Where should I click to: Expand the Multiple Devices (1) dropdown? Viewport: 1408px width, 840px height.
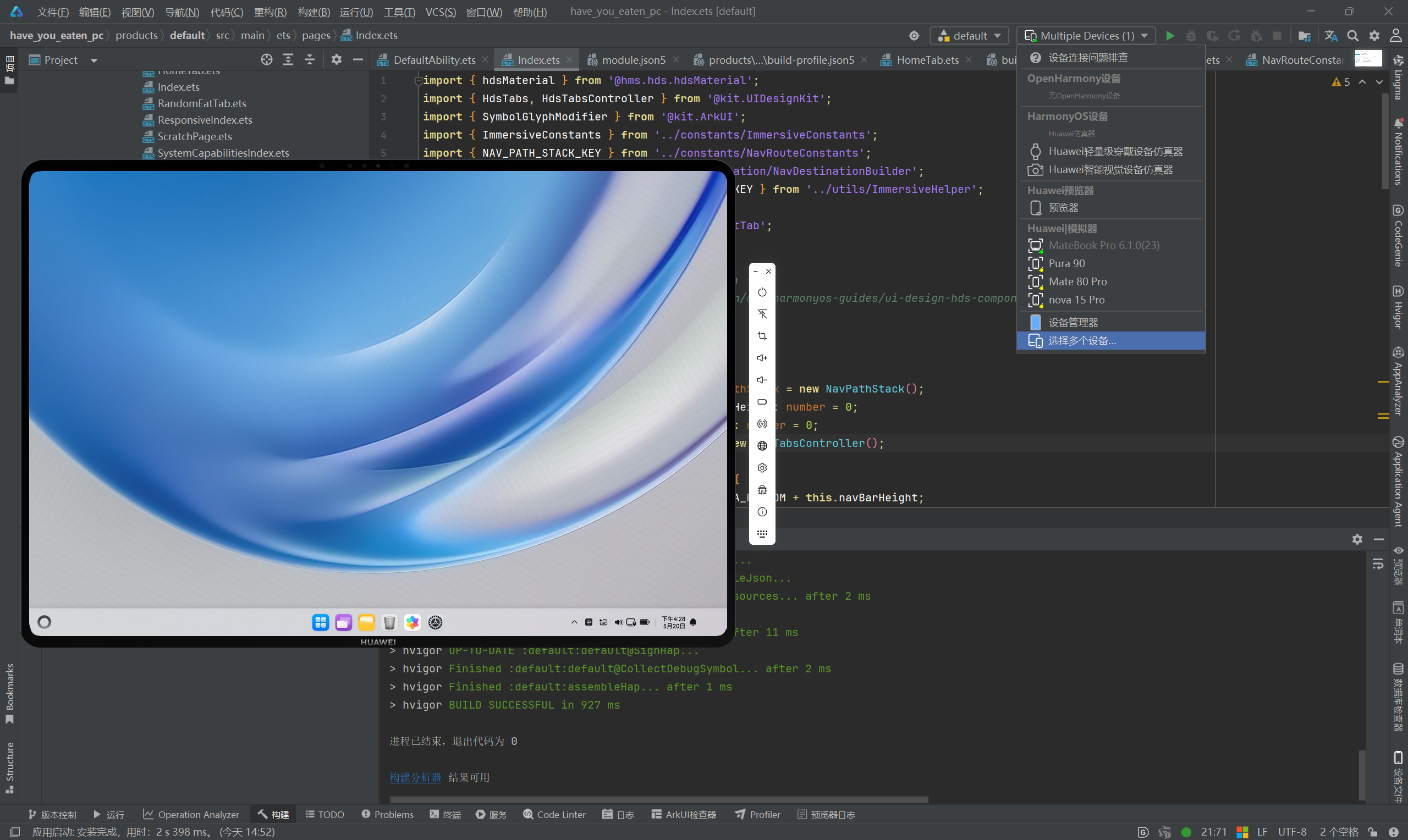pyautogui.click(x=1085, y=36)
